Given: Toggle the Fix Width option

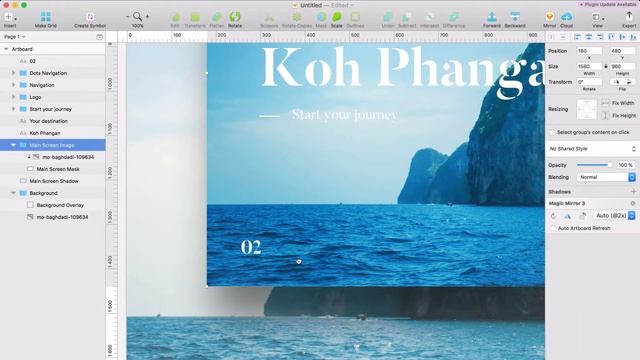Looking at the screenshot, I should tap(605, 103).
